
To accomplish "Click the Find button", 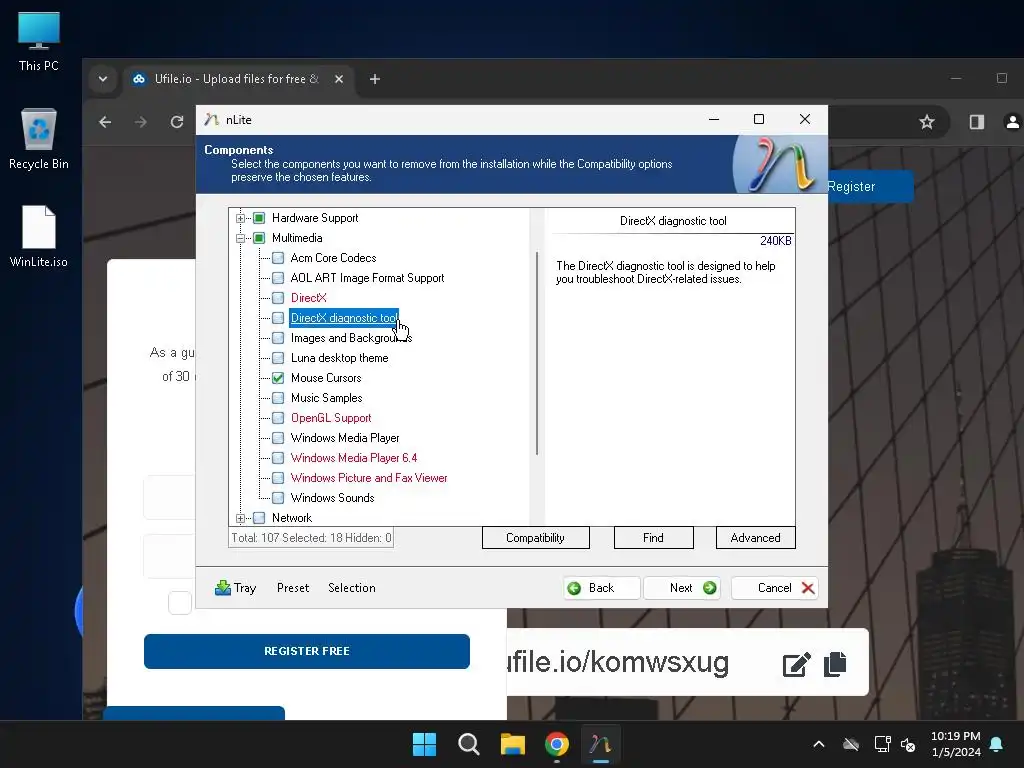I will [653, 537].
